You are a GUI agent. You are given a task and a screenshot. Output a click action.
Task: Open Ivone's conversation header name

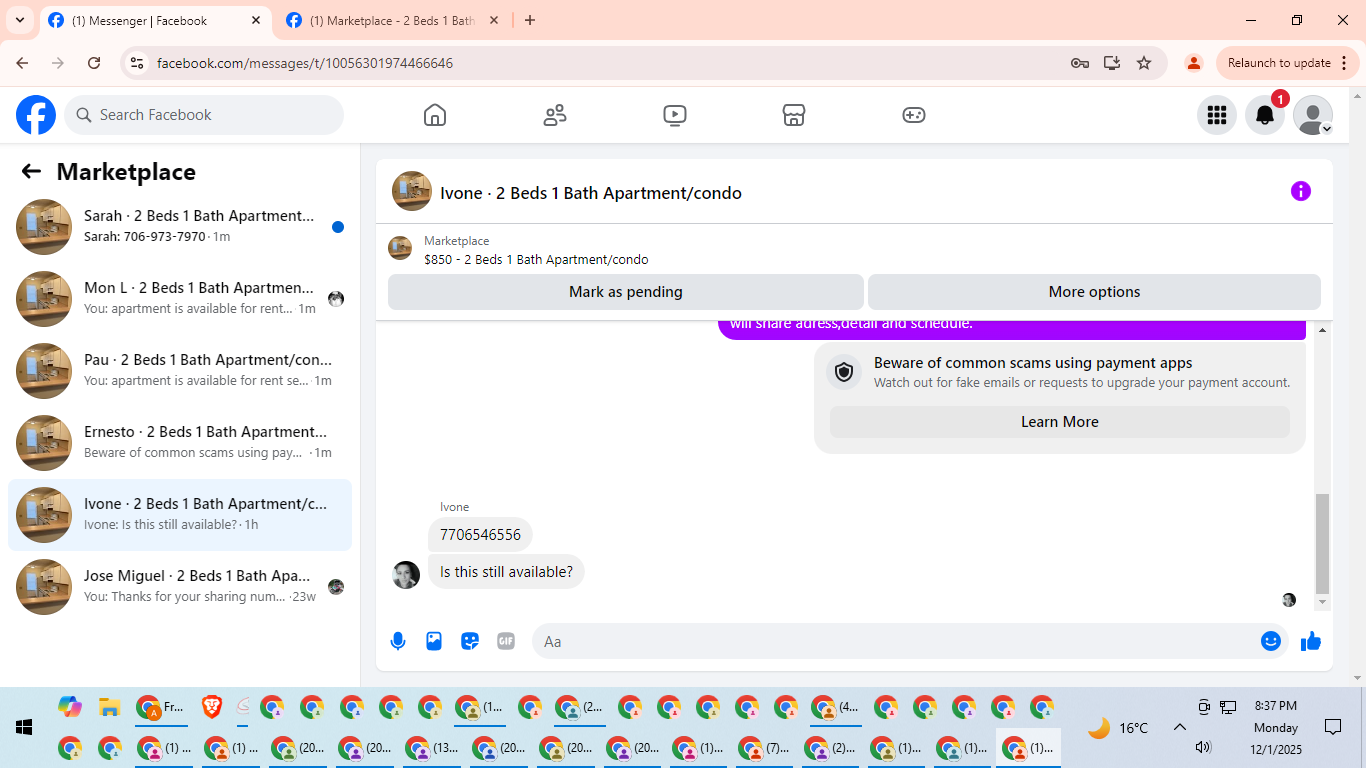pyautogui.click(x=591, y=193)
